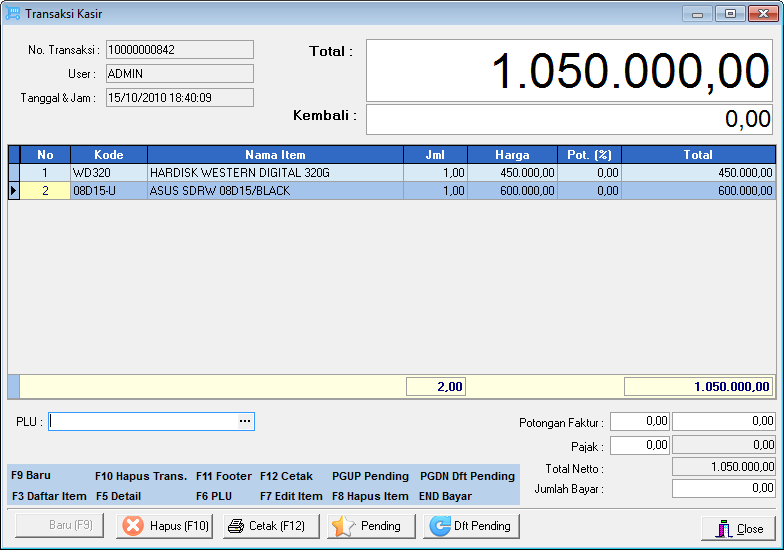Click the PGUP Pending shortcut label
784x550 pixels.
click(370, 476)
